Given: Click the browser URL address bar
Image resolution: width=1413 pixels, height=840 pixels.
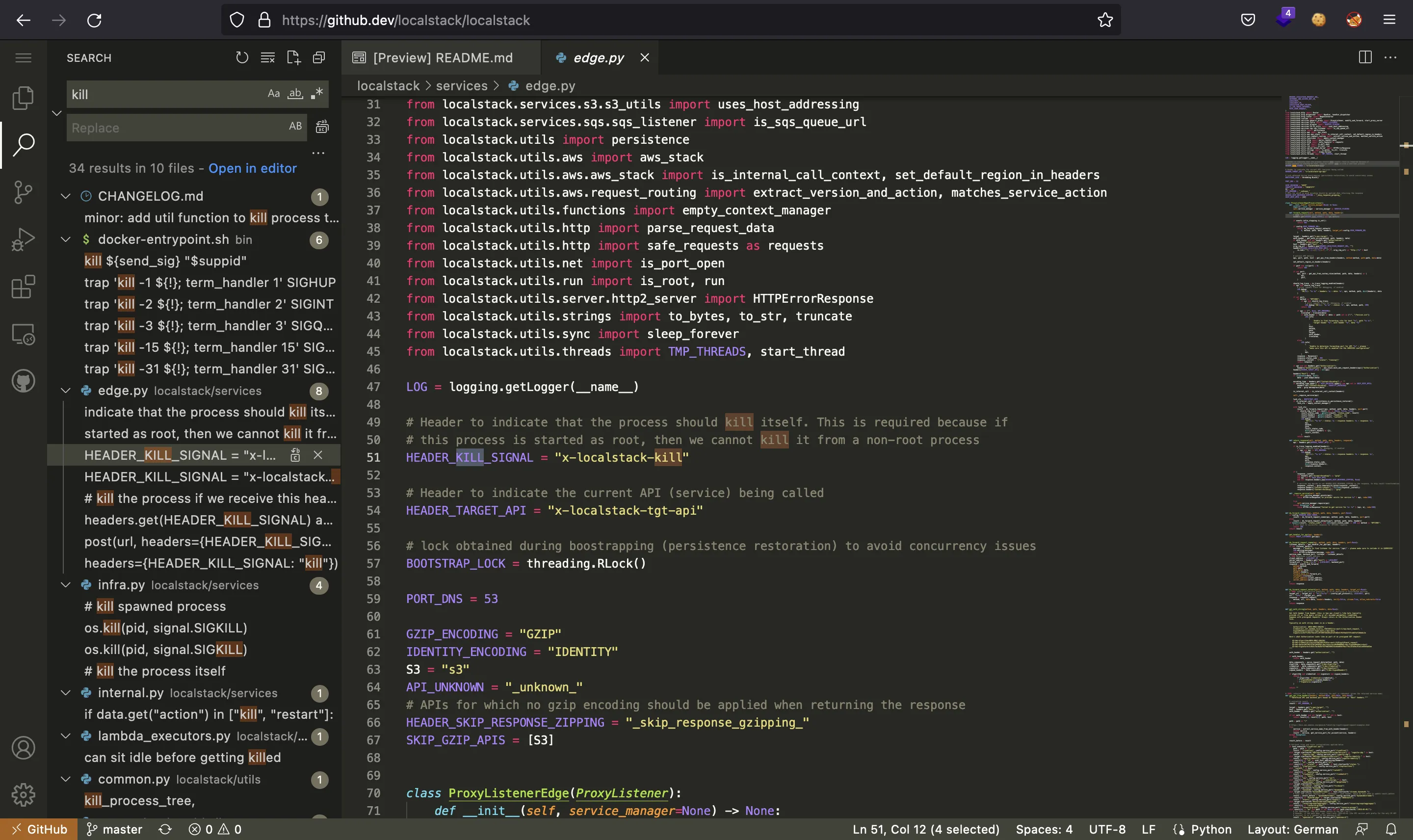Looking at the screenshot, I should pos(671,21).
